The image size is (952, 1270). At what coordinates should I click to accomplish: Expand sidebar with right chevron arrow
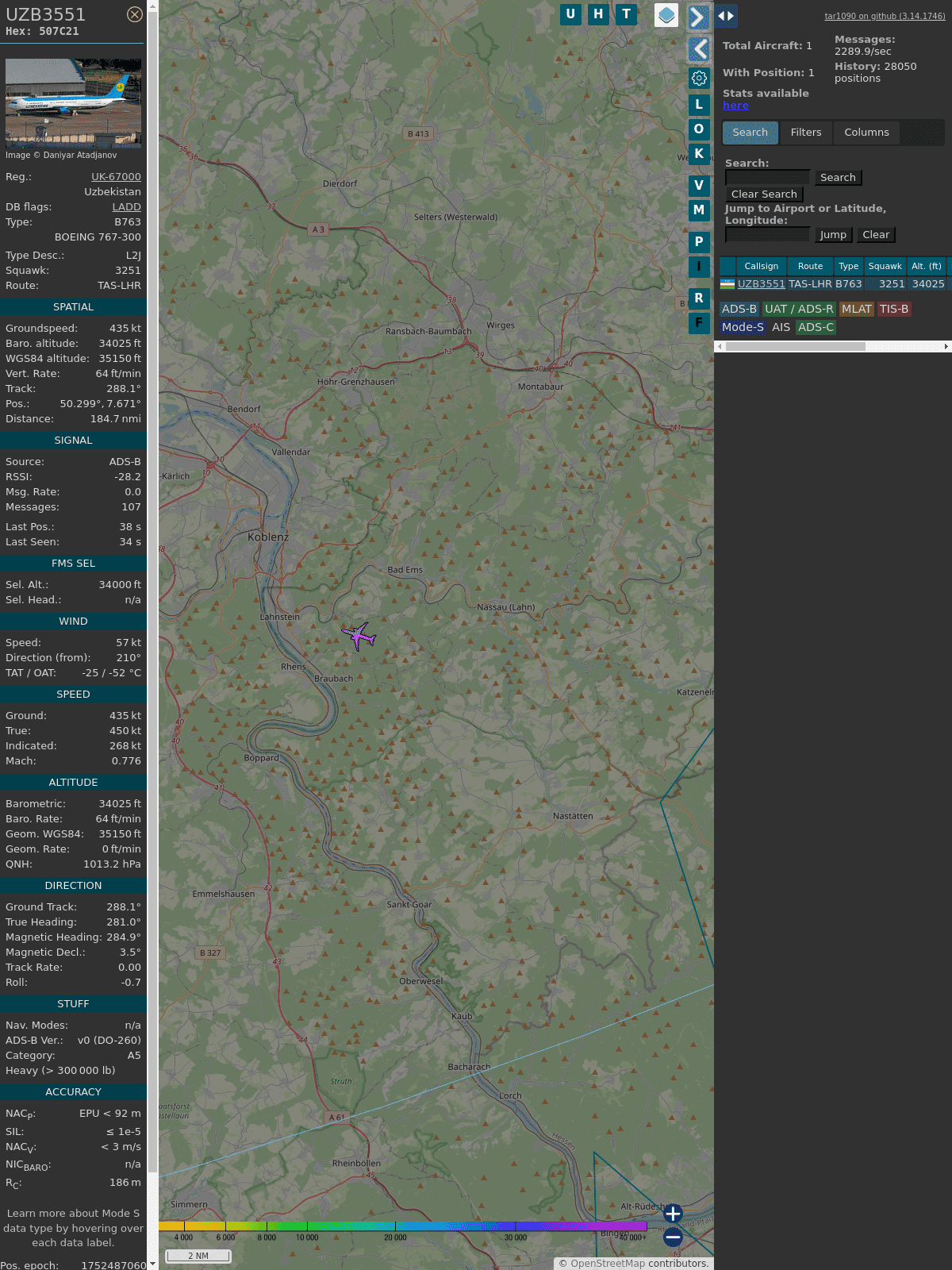coord(698,17)
